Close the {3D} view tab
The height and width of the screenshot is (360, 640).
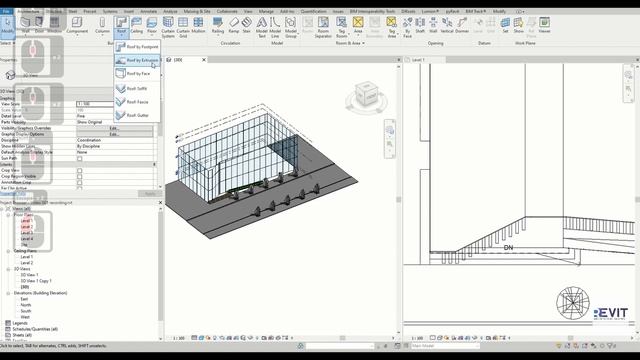(204, 60)
